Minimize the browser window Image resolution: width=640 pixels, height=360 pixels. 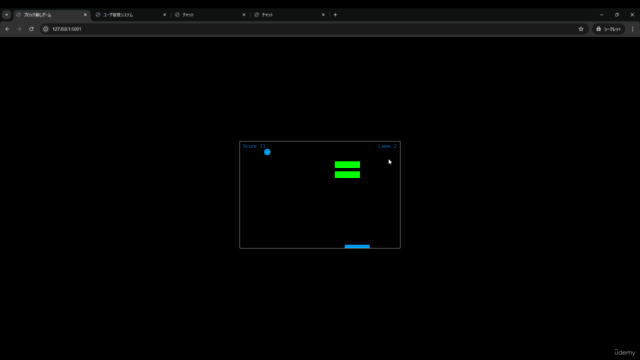pos(602,15)
